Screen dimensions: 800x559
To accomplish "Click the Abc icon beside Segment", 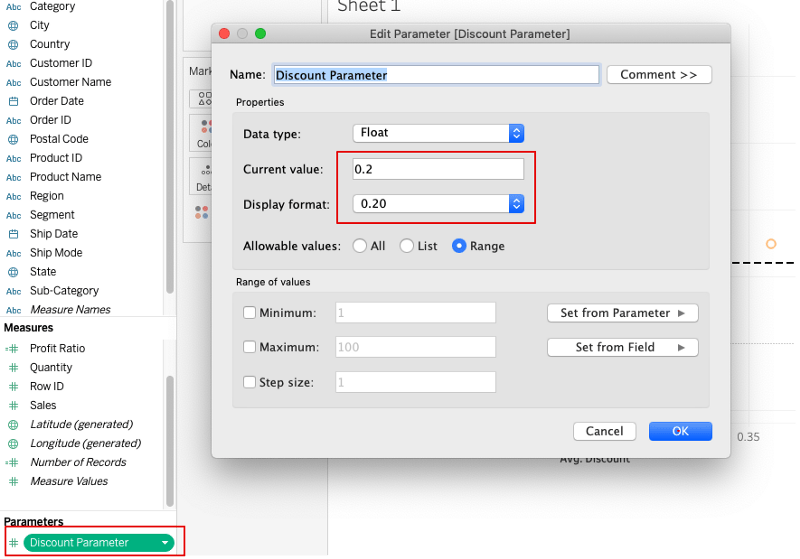I will (x=14, y=215).
